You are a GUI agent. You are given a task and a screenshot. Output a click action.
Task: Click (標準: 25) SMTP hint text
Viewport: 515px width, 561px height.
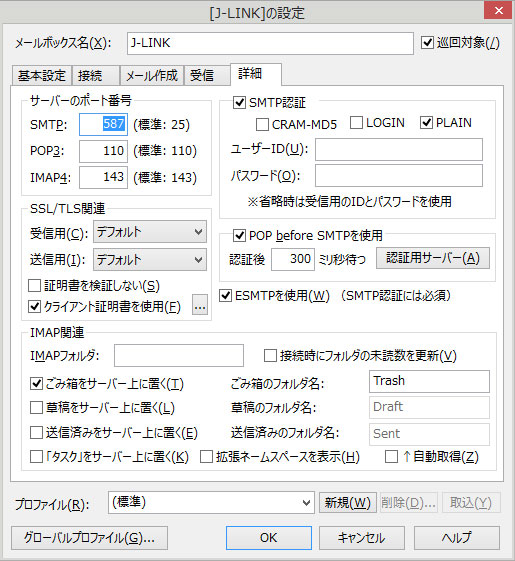point(161,125)
